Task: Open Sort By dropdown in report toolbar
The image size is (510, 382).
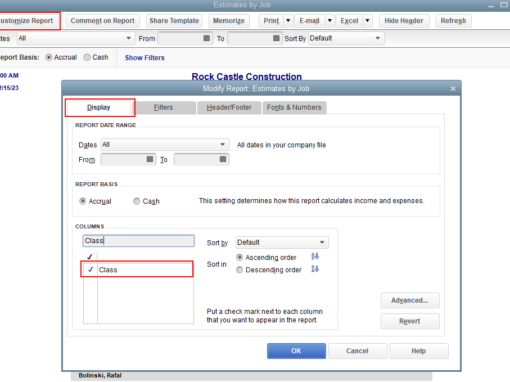Action: tap(346, 38)
